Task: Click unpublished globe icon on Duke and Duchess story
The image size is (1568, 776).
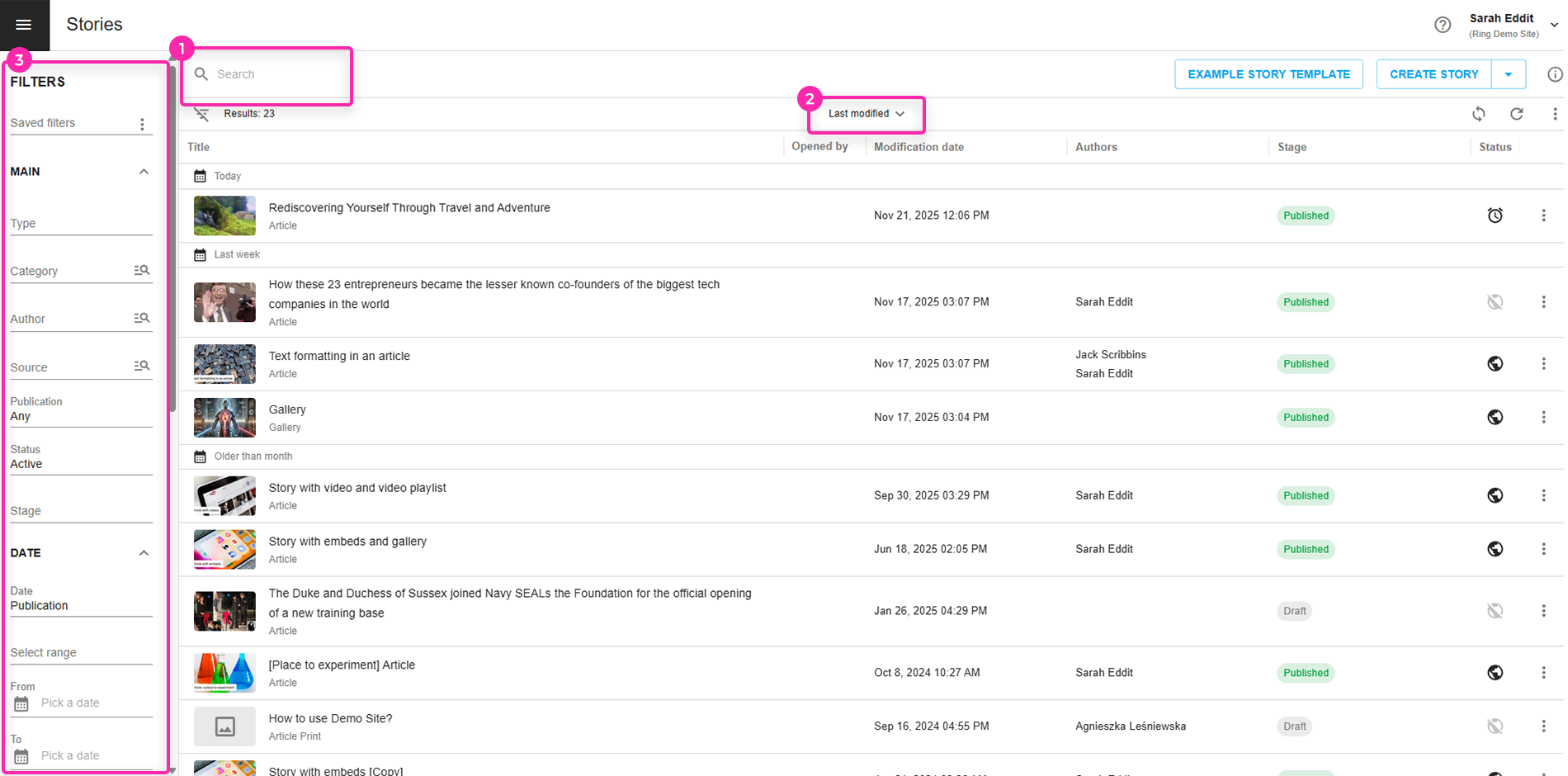Action: [x=1495, y=611]
